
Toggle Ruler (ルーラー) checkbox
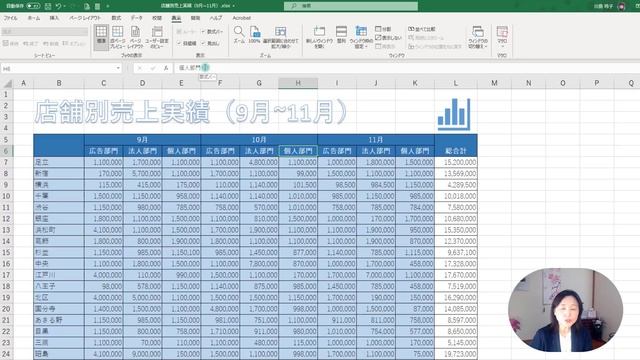click(x=187, y=31)
